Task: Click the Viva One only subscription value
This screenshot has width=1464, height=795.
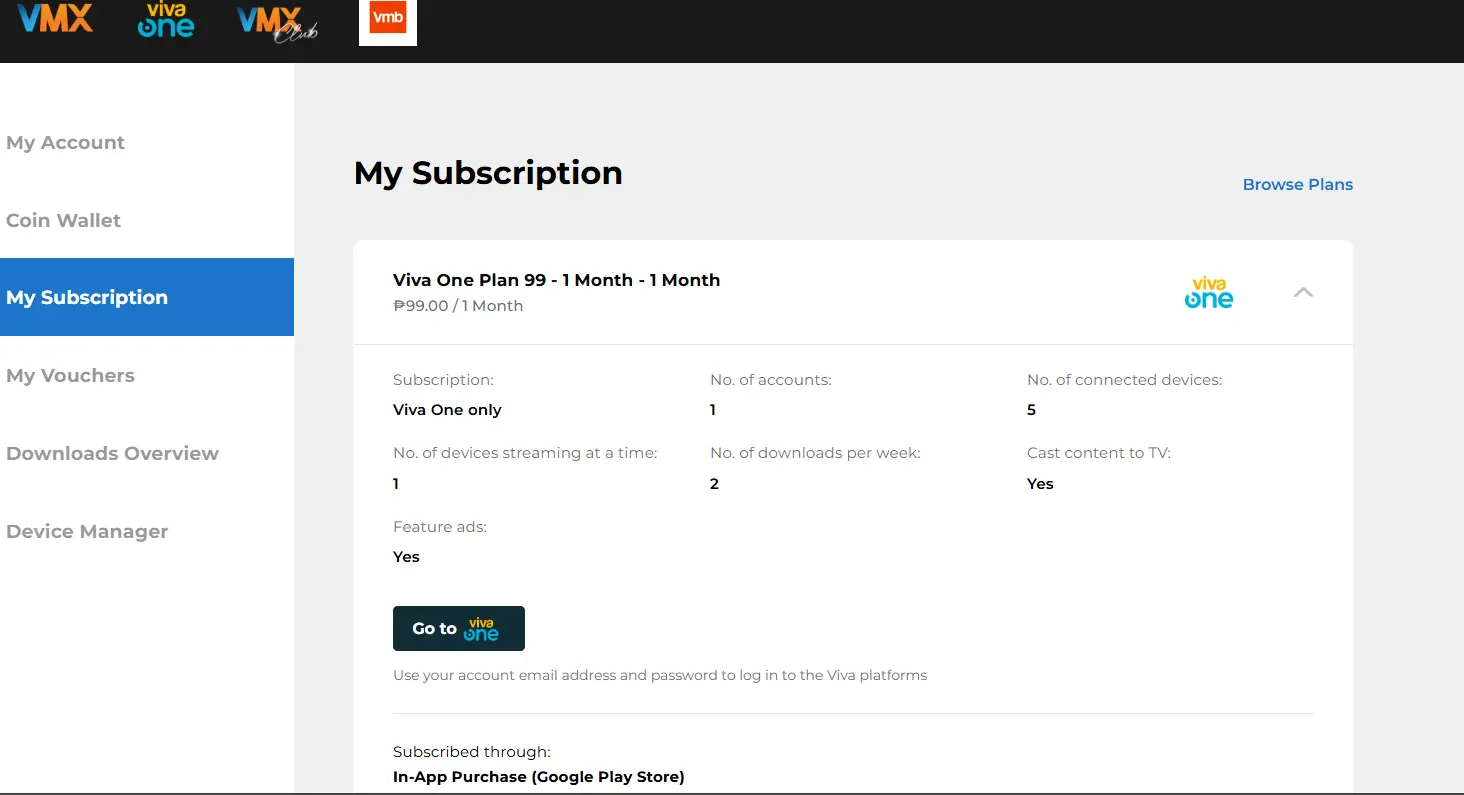Action: [x=447, y=410]
